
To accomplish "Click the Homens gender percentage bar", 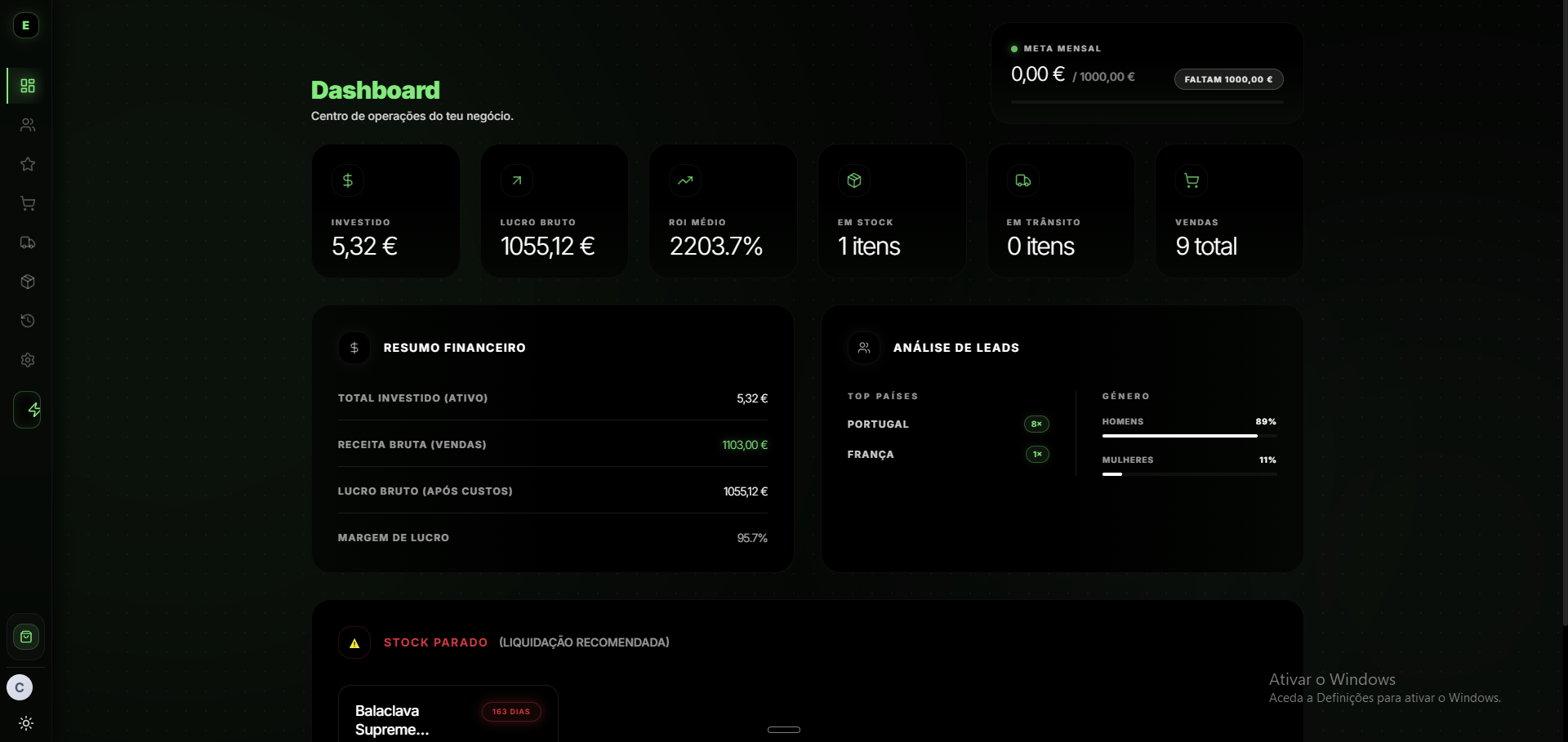I will click(1189, 436).
